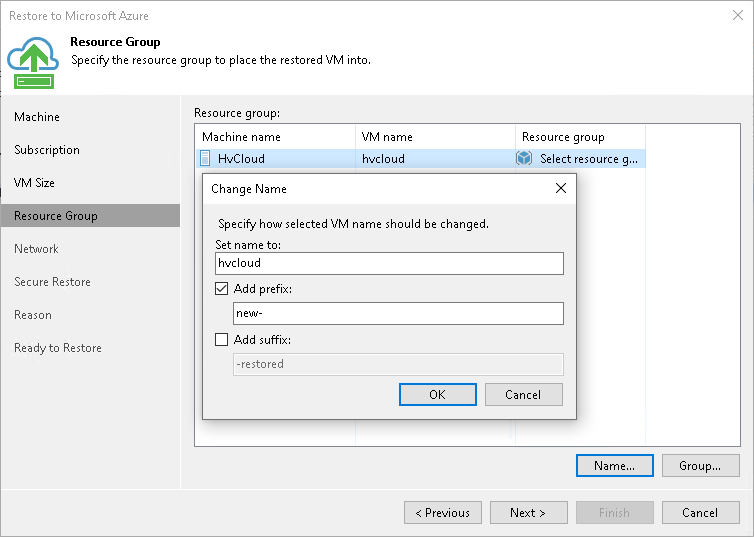Open the Machine wizard step
Image resolution: width=754 pixels, height=537 pixels.
click(x=37, y=117)
